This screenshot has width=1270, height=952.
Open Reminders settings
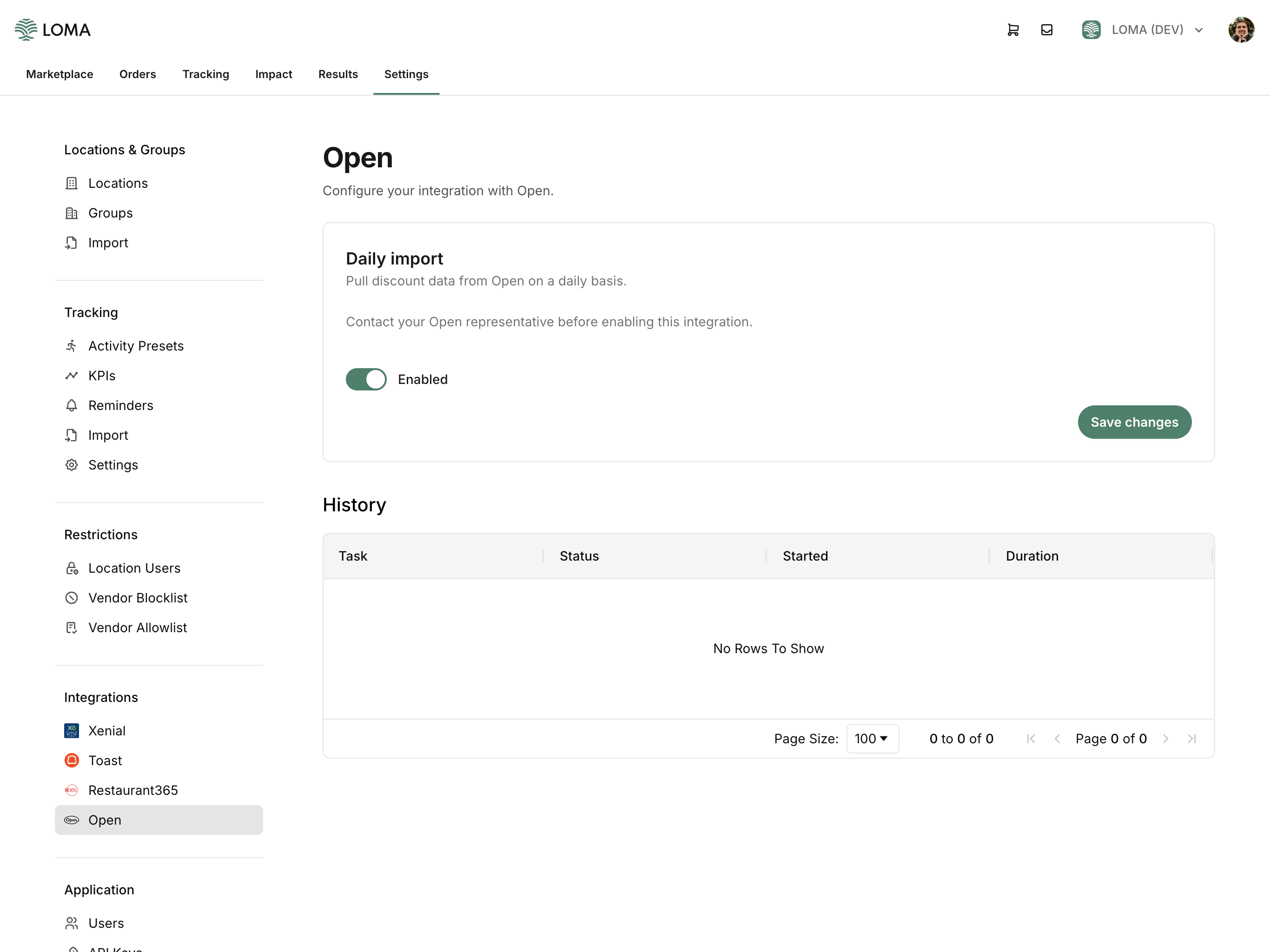click(120, 405)
